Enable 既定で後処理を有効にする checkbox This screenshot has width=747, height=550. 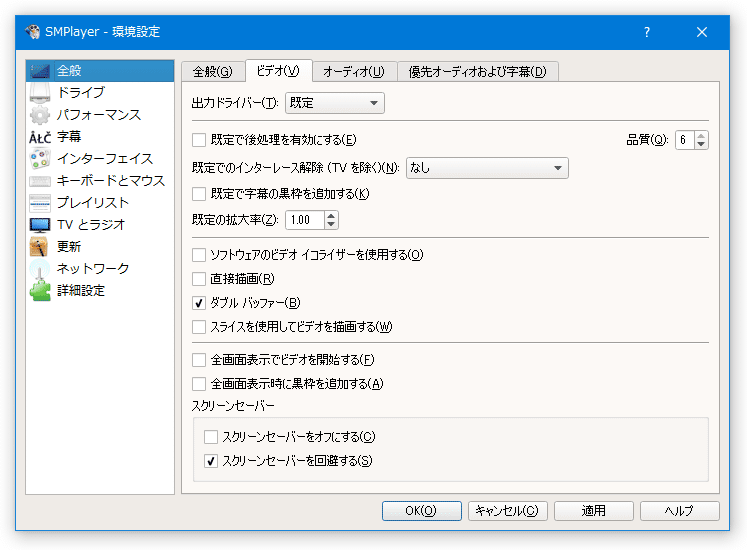coord(199,140)
